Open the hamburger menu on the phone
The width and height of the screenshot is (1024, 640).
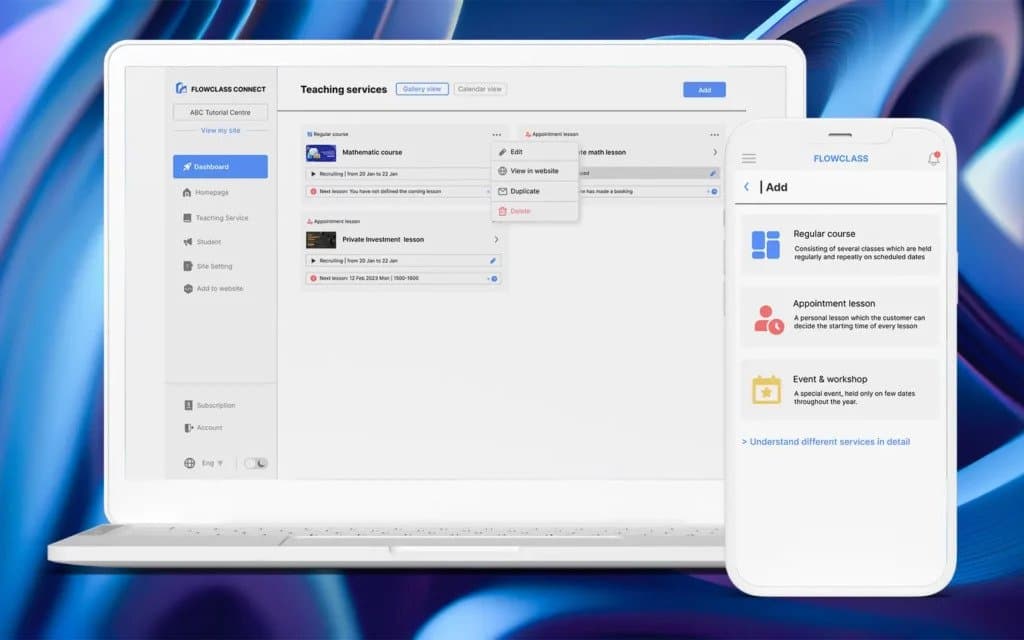pyautogui.click(x=748, y=158)
